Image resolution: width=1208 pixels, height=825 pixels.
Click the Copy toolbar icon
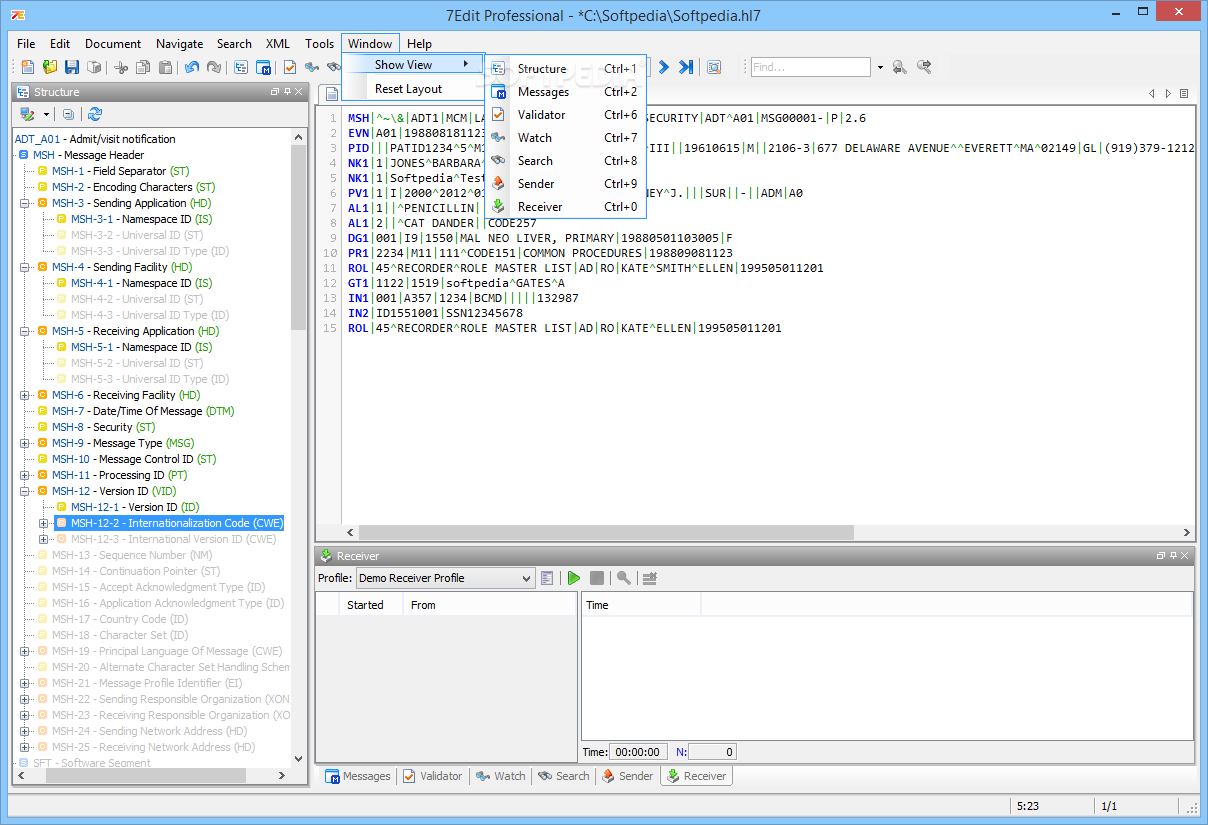coord(143,67)
